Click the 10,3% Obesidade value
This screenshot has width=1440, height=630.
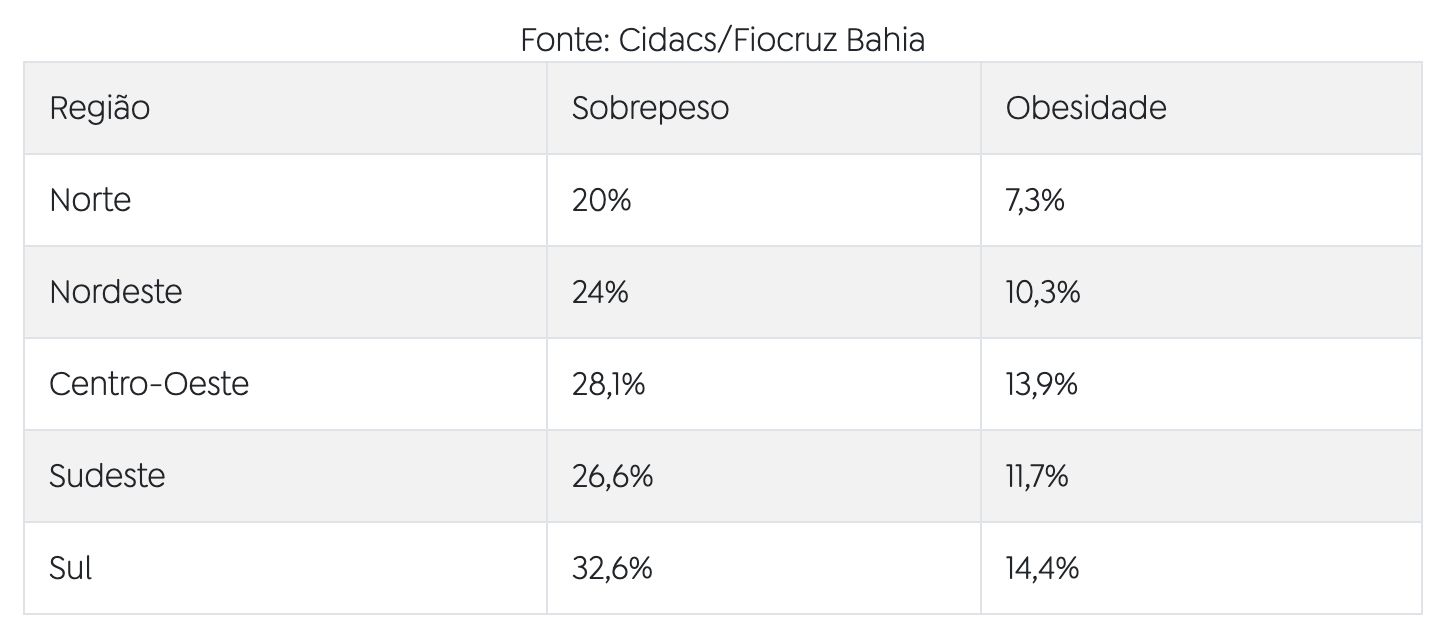(x=1043, y=292)
